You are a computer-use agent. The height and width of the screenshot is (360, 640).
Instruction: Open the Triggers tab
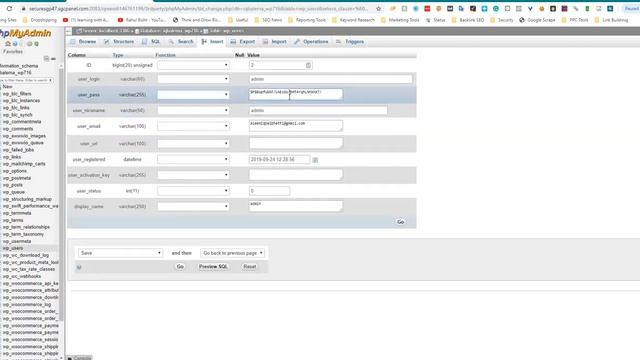click(x=350, y=42)
